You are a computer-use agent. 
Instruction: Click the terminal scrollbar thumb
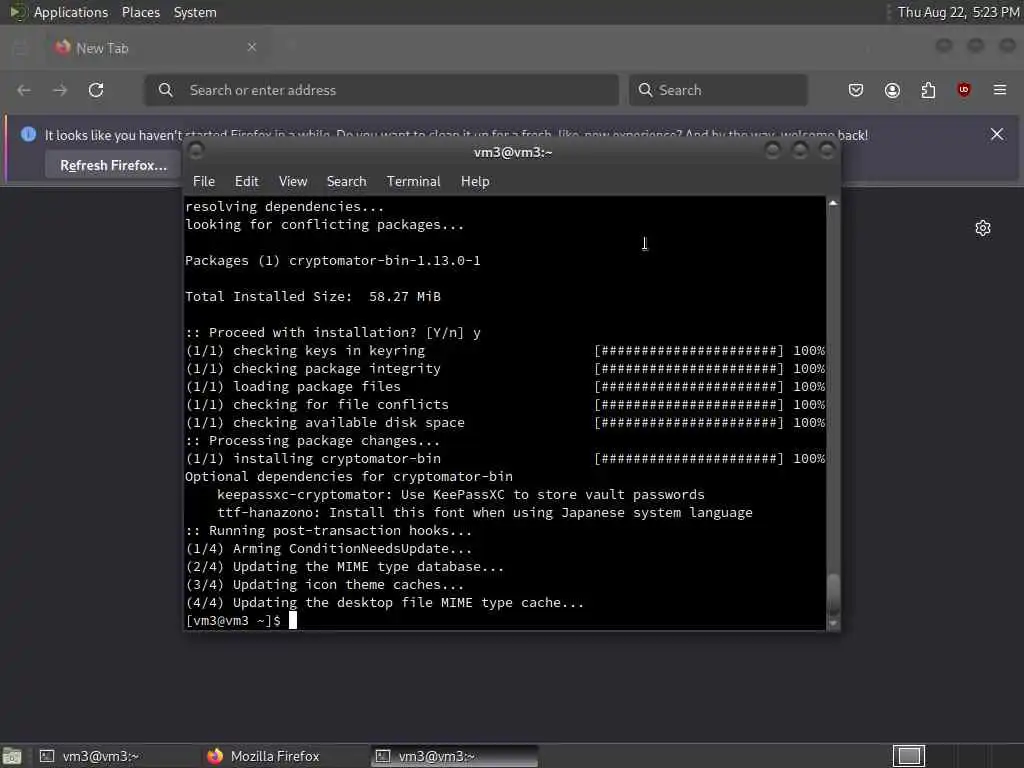tap(833, 594)
